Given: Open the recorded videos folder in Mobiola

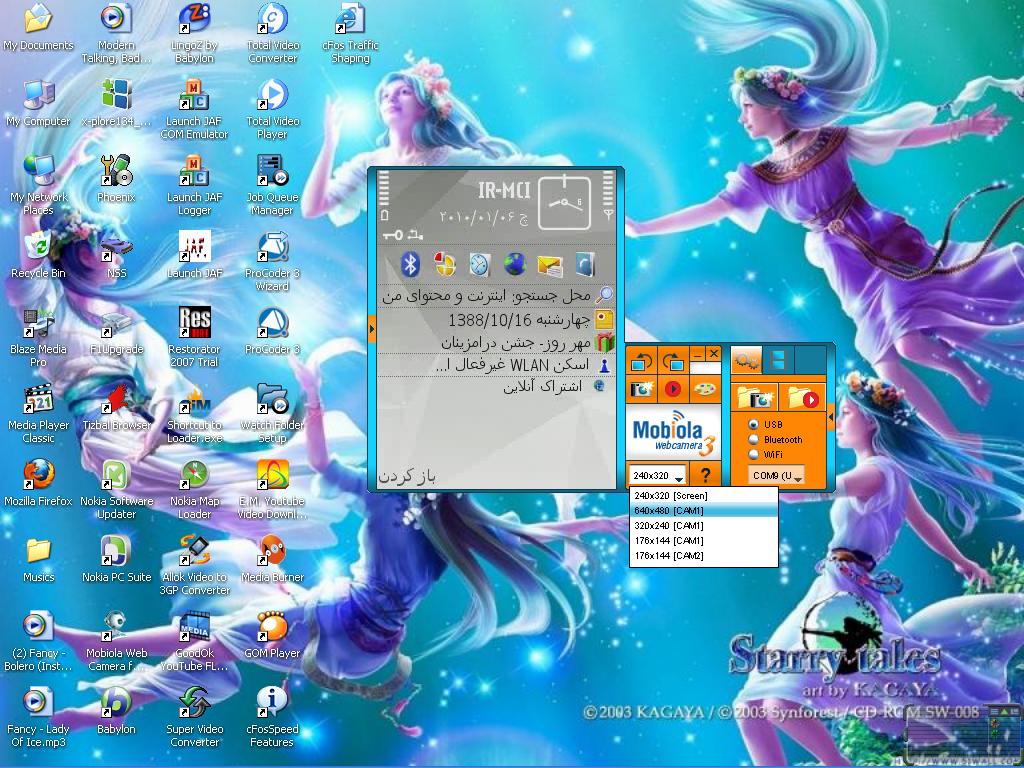Looking at the screenshot, I should click(803, 398).
